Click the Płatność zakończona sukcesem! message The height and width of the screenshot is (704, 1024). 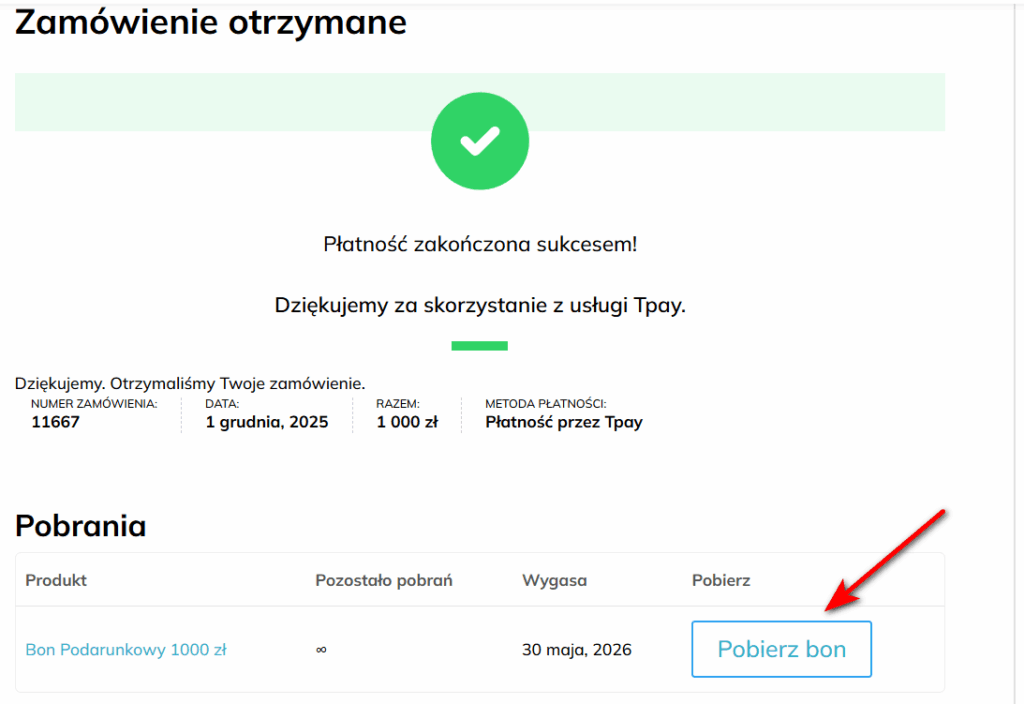pos(480,245)
